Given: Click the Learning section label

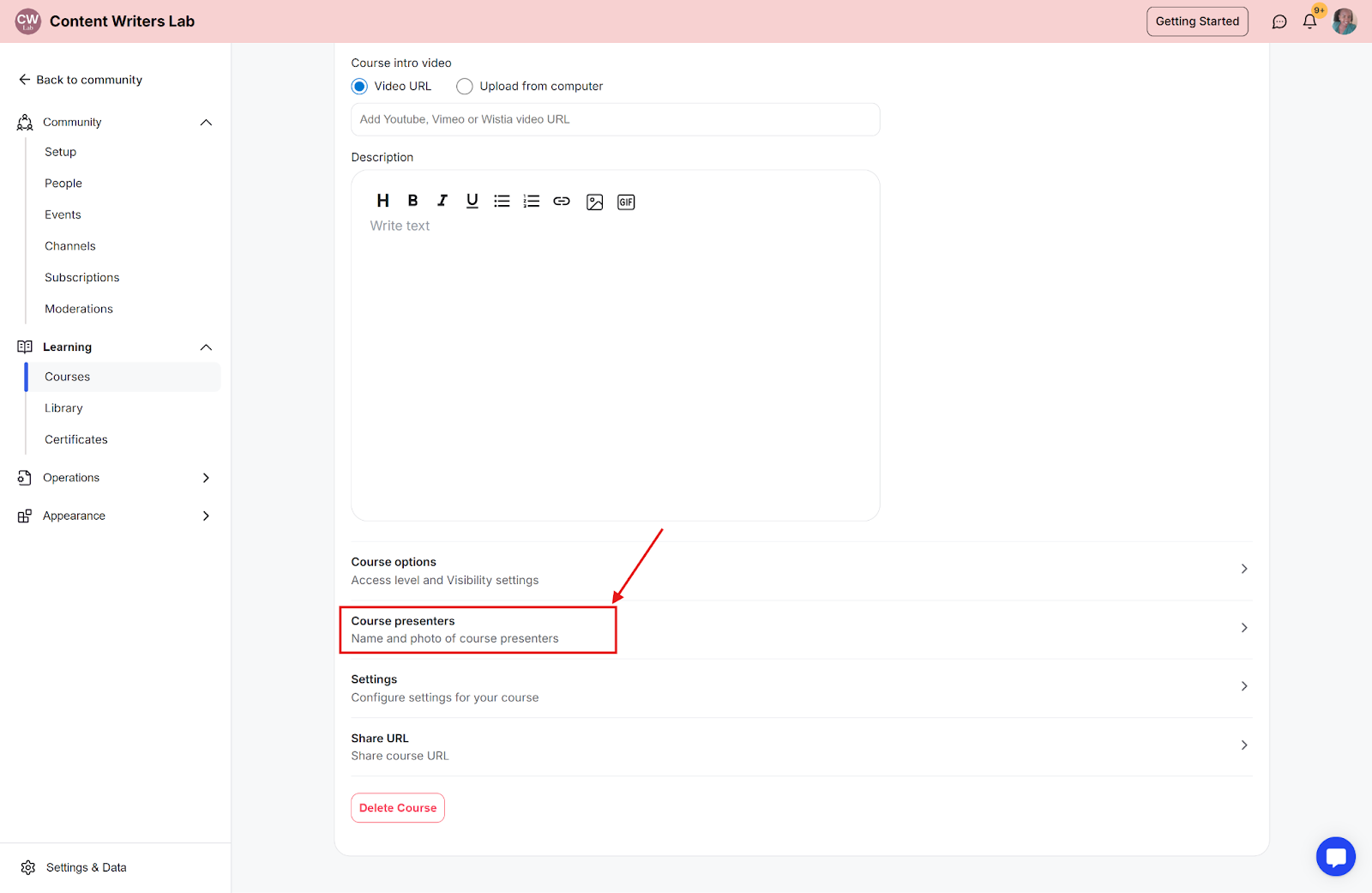Looking at the screenshot, I should [67, 347].
